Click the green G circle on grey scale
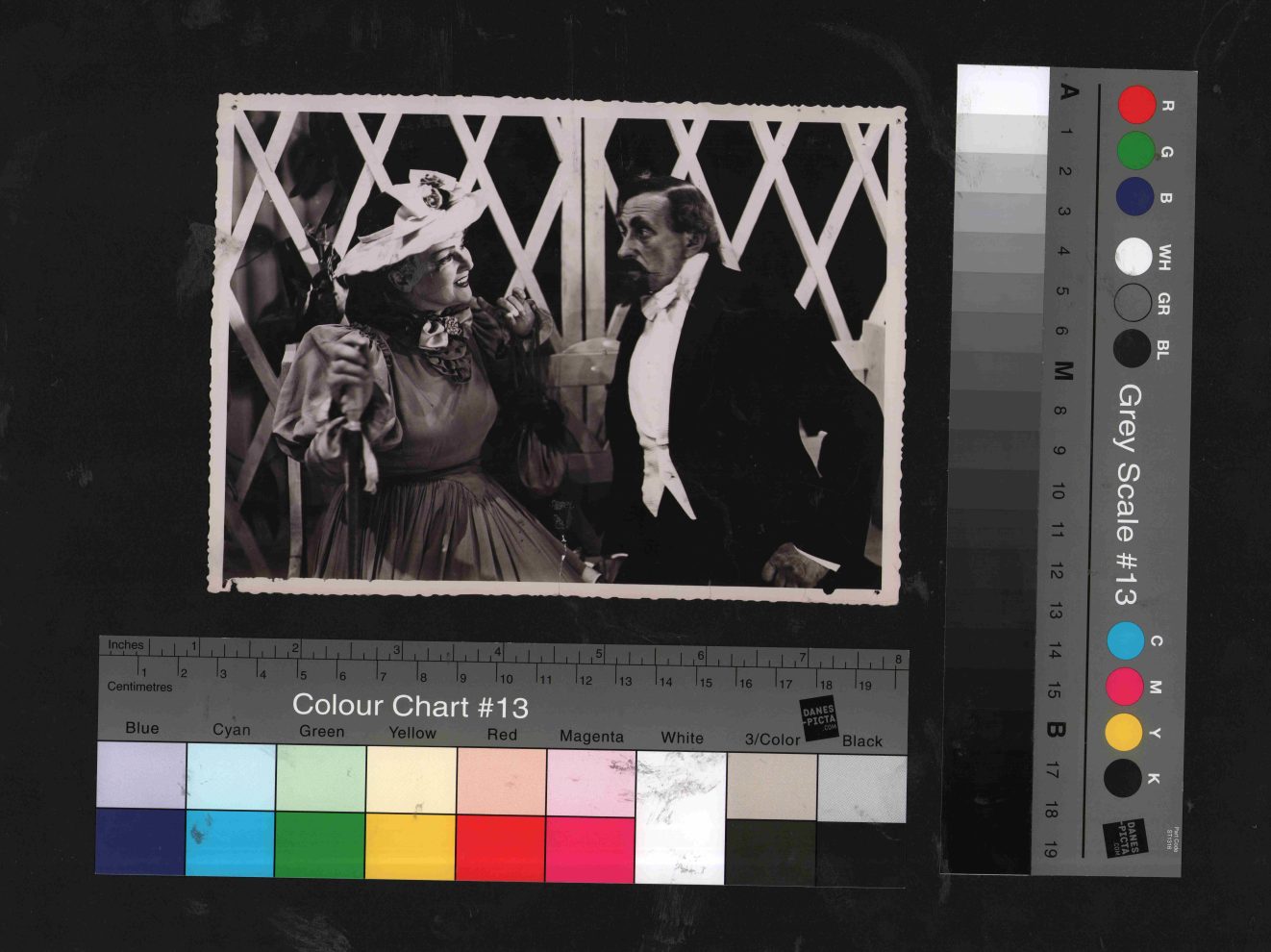 1135,151
